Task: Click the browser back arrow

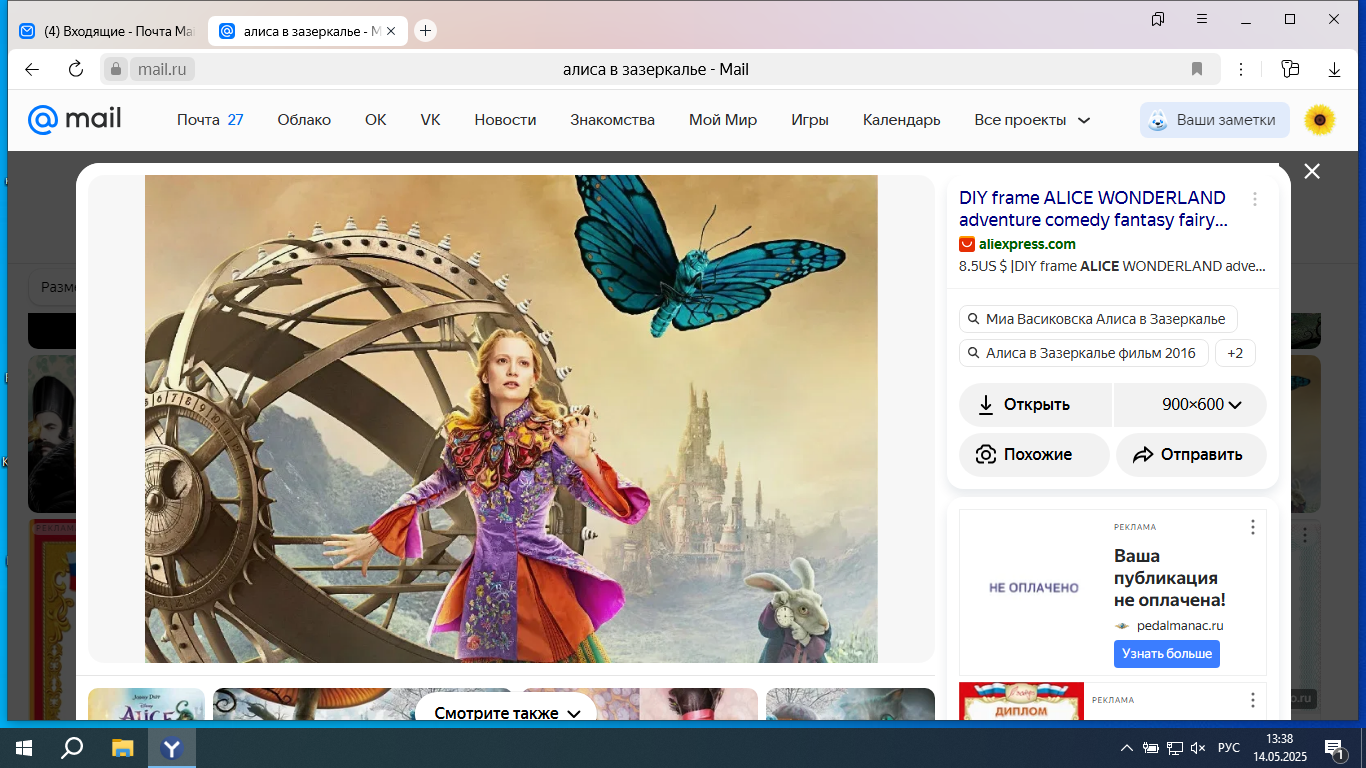Action: coord(32,69)
